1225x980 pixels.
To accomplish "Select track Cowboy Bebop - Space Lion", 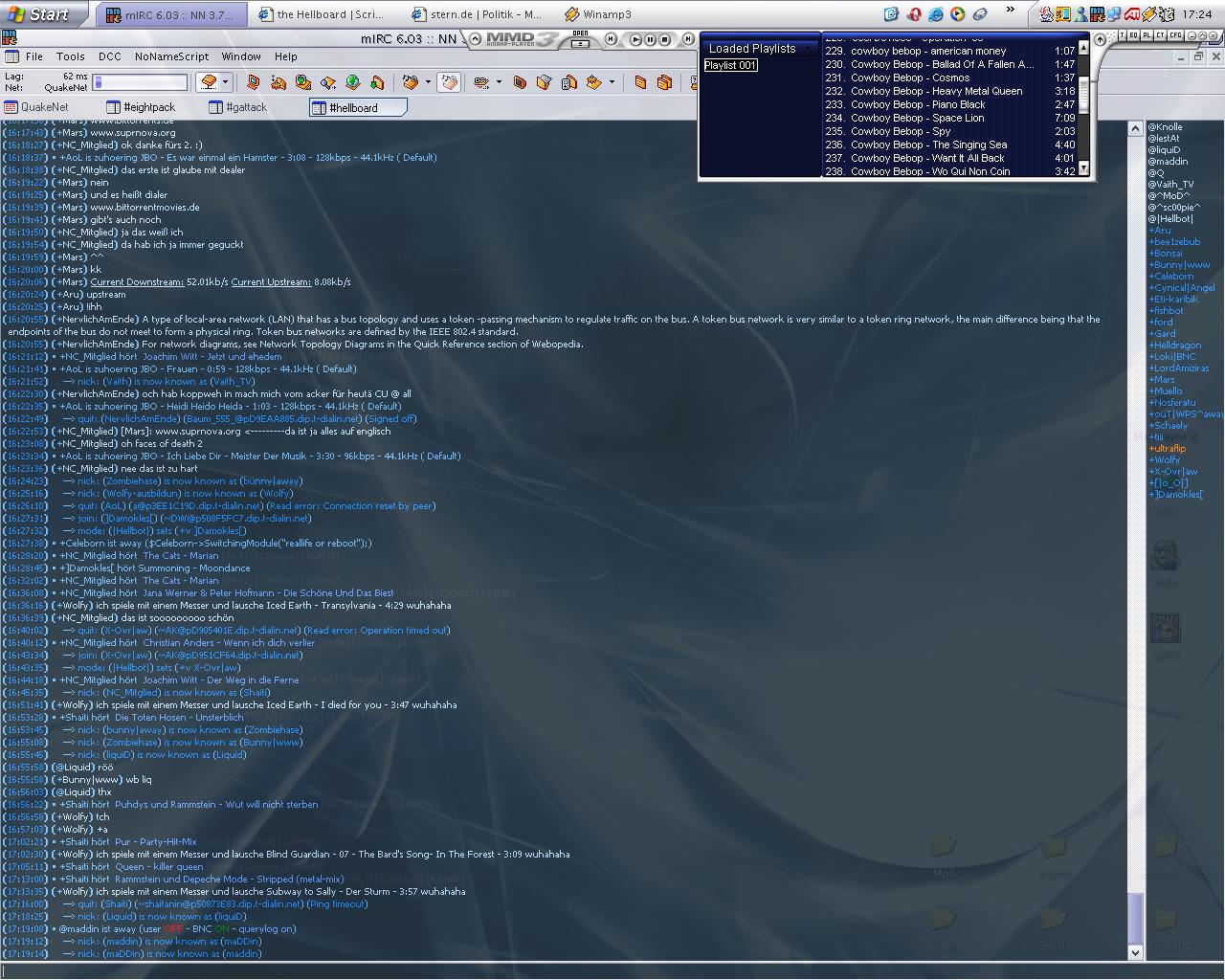I will pos(917,118).
